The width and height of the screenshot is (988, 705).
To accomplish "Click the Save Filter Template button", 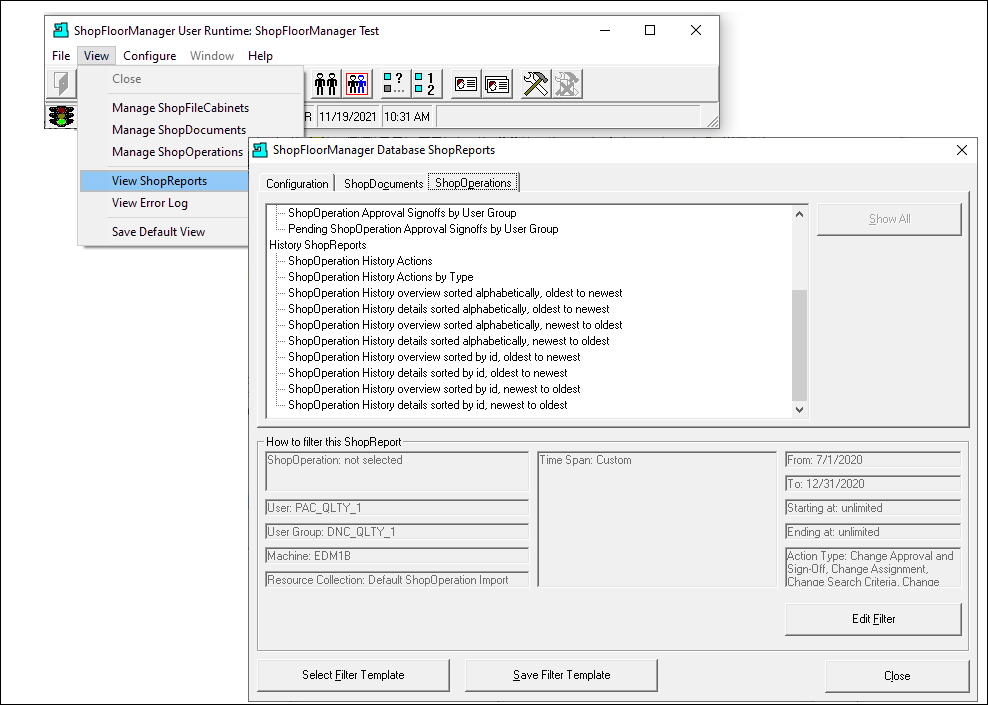I will (561, 675).
